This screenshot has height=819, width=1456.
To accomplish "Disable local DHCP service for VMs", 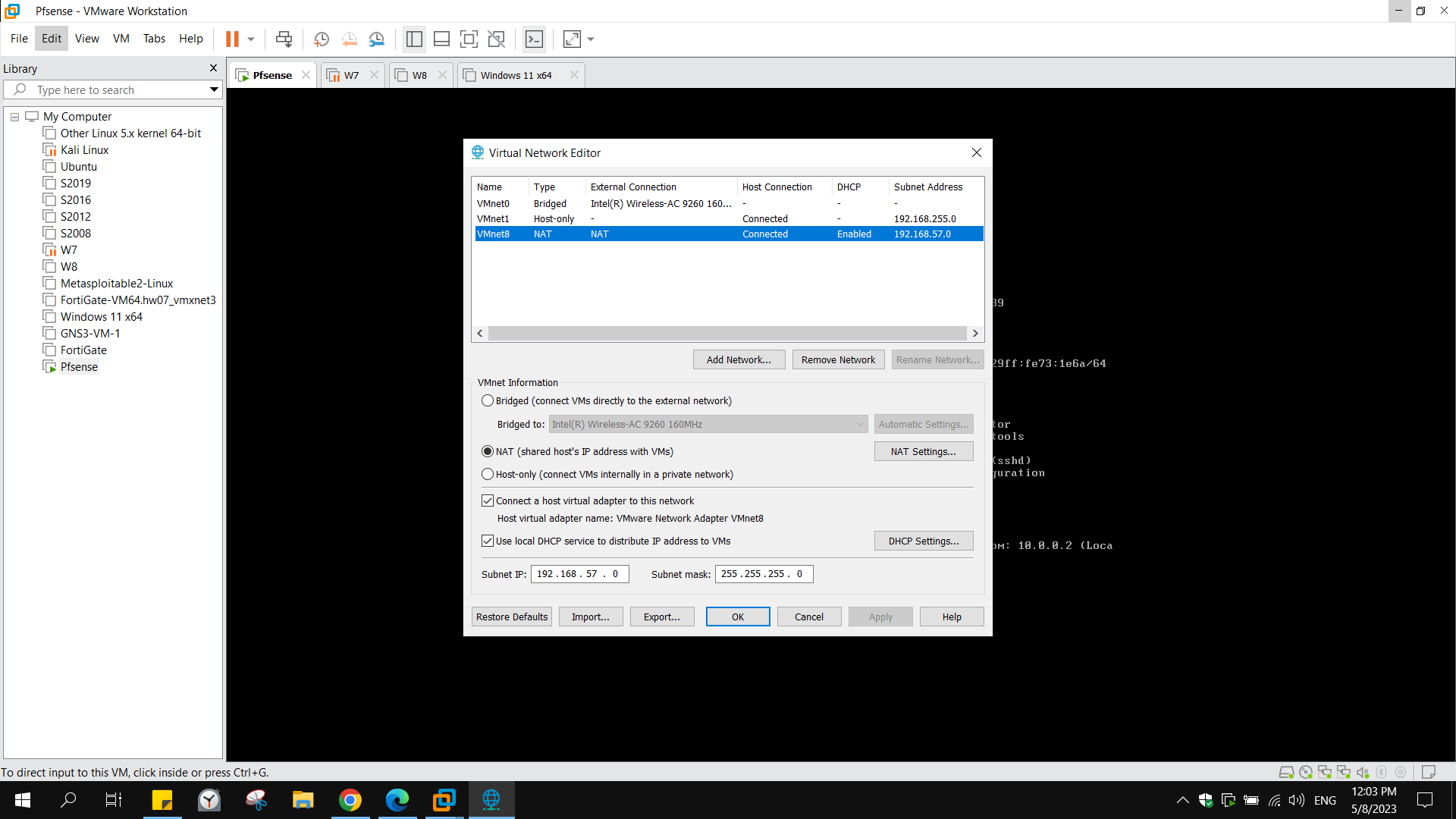I will [x=488, y=541].
